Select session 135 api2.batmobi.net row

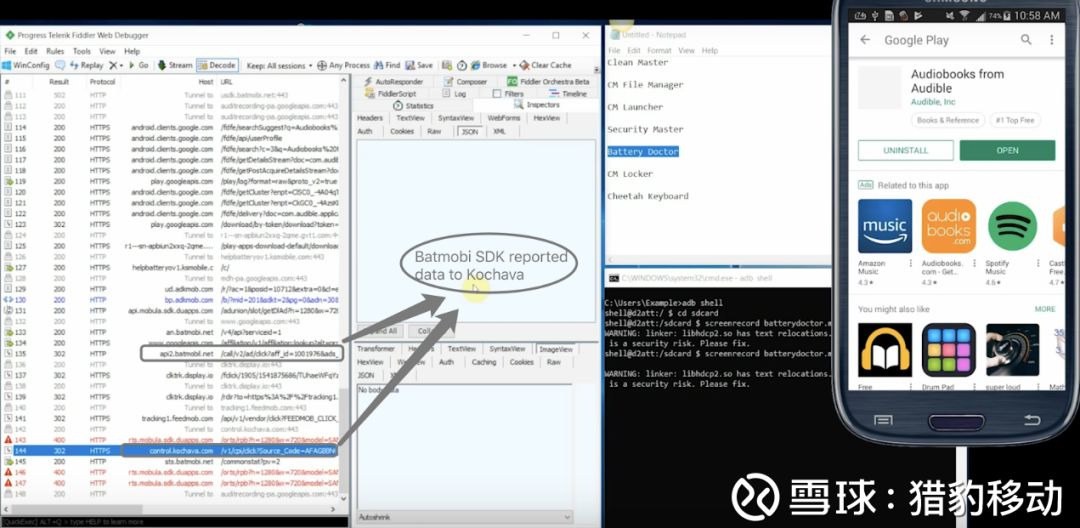171,354
